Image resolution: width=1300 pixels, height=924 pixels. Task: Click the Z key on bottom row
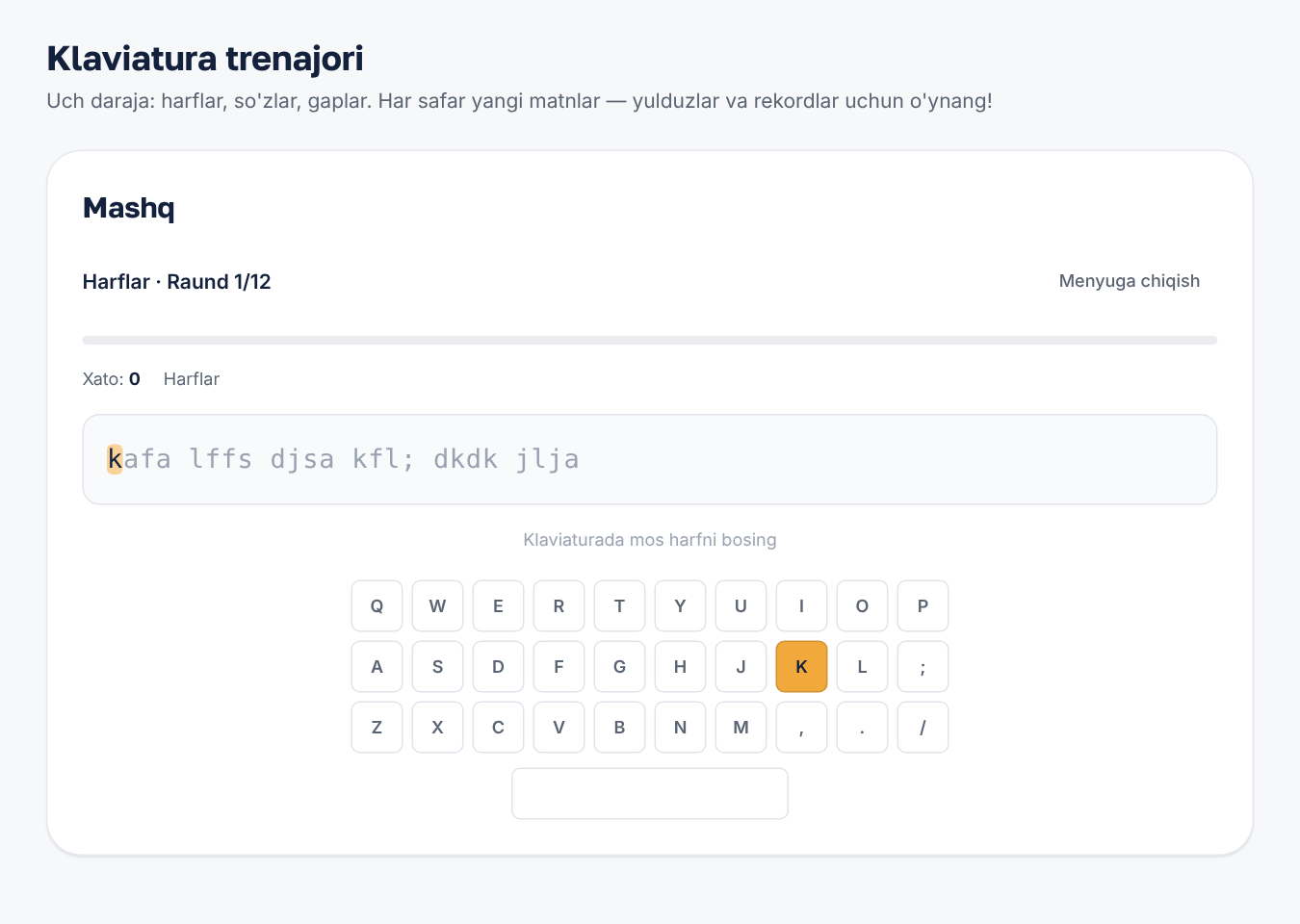pyautogui.click(x=377, y=727)
